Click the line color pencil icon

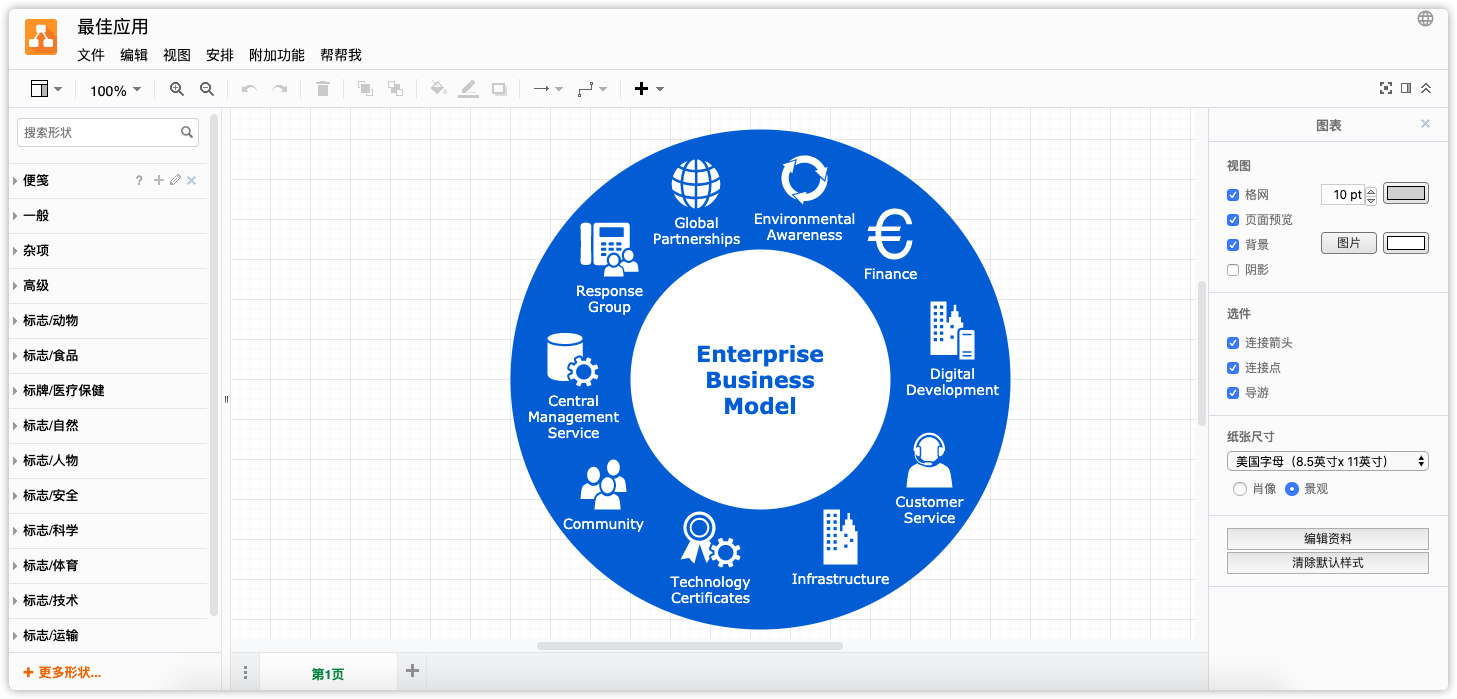coord(468,89)
